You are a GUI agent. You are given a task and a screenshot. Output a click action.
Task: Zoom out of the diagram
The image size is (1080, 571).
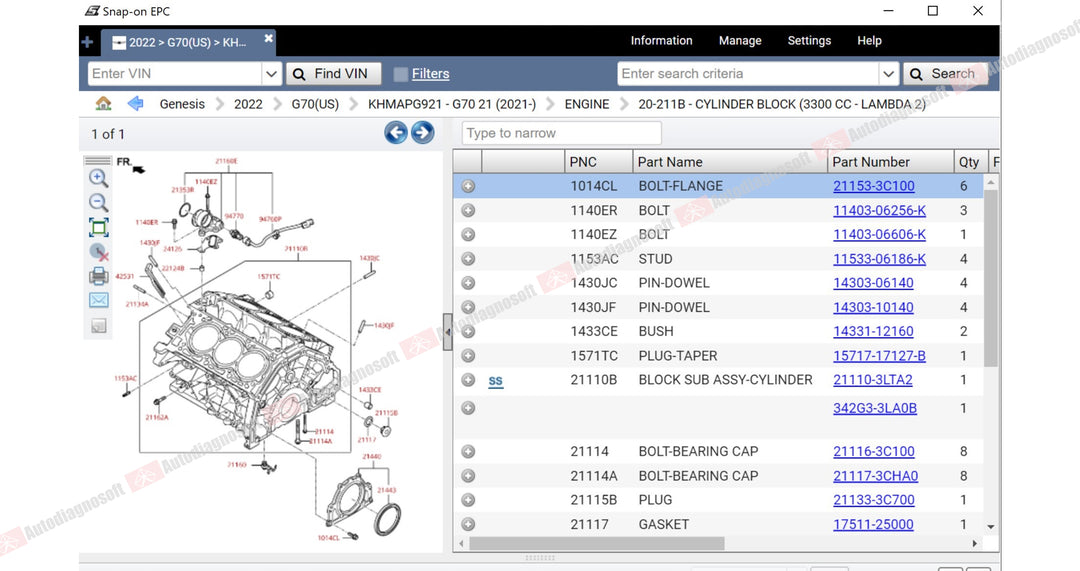[x=98, y=202]
